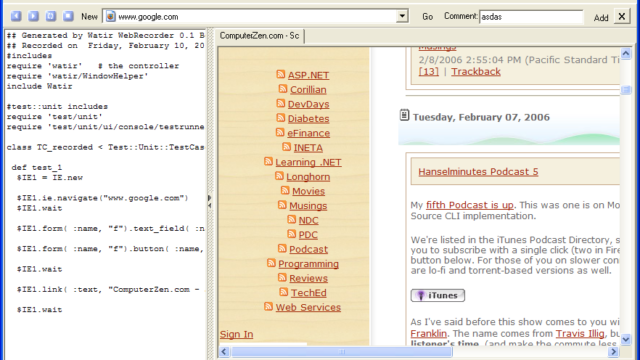Open the DevDays category link

click(x=308, y=104)
